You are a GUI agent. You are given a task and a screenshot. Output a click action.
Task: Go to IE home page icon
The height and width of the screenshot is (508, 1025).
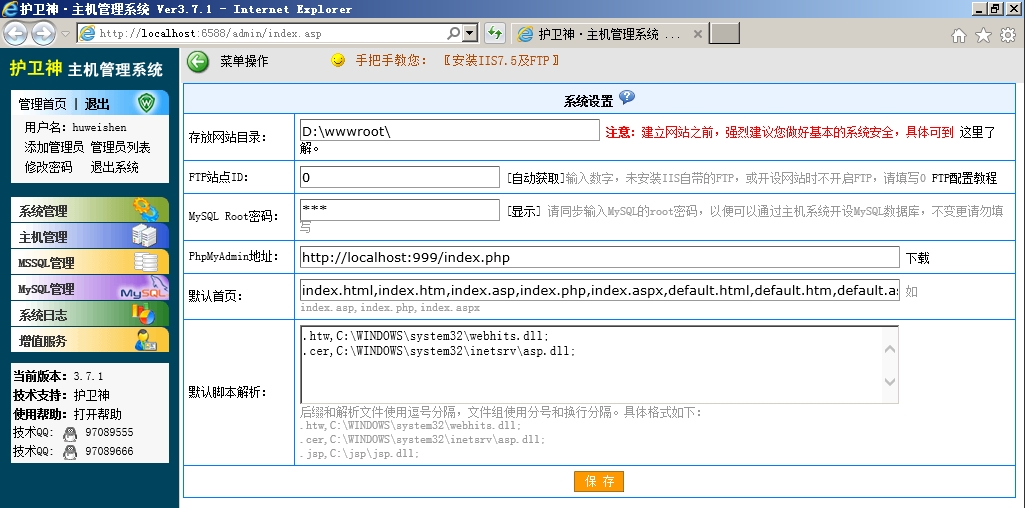(x=959, y=35)
